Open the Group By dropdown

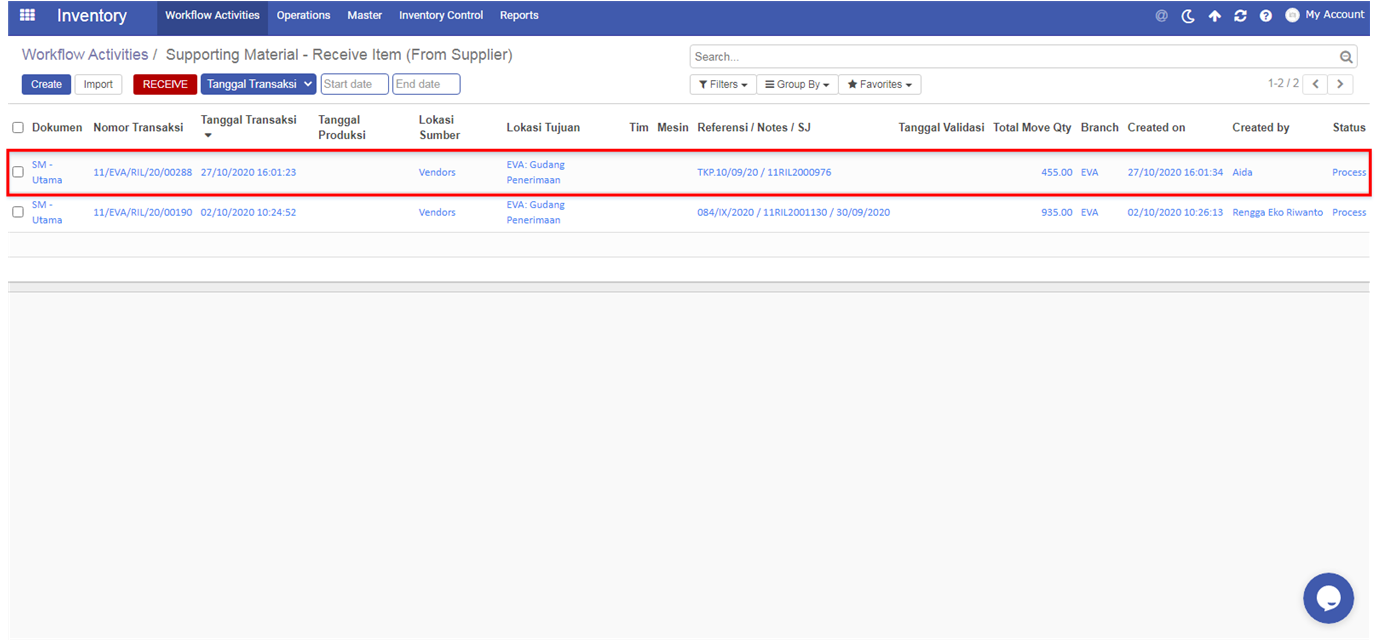pos(796,85)
